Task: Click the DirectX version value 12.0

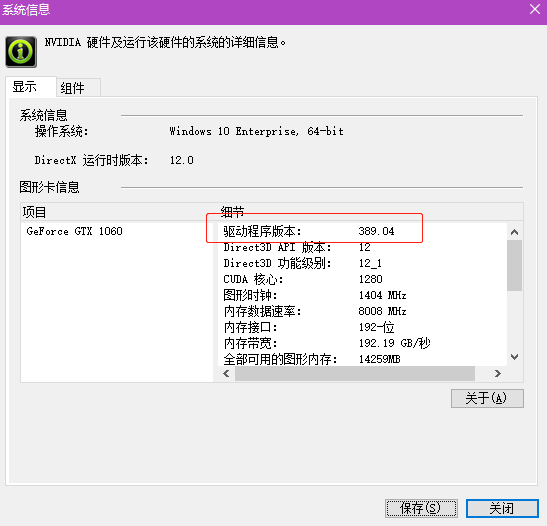Action: 181,160
